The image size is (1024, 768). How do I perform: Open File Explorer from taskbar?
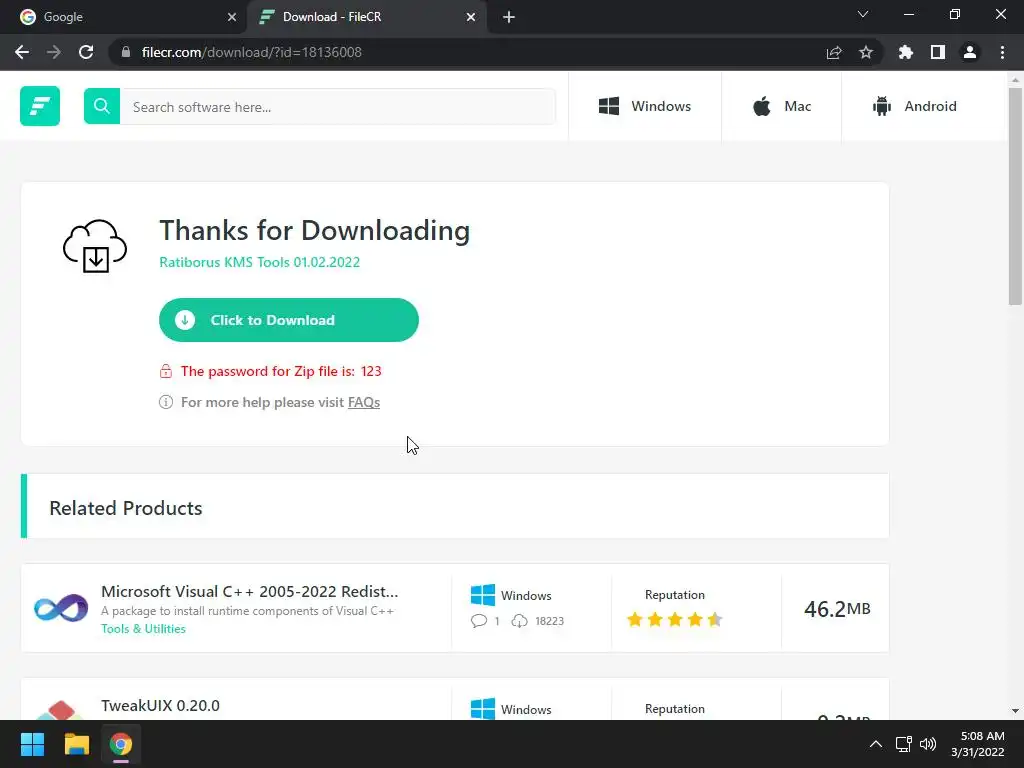click(x=76, y=744)
